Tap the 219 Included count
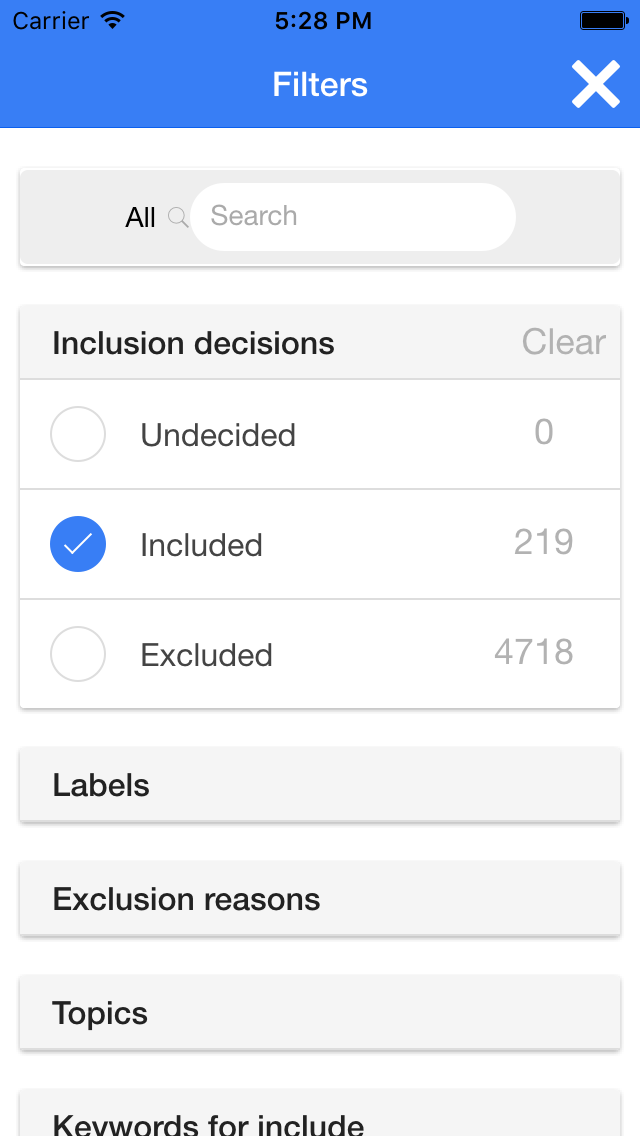Viewport: 640px width, 1136px height. point(544,542)
